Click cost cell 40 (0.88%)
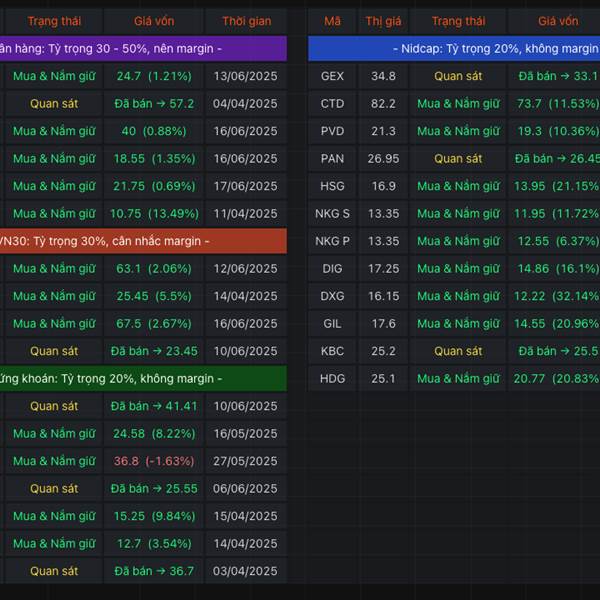This screenshot has height=600, width=600. coord(154,131)
